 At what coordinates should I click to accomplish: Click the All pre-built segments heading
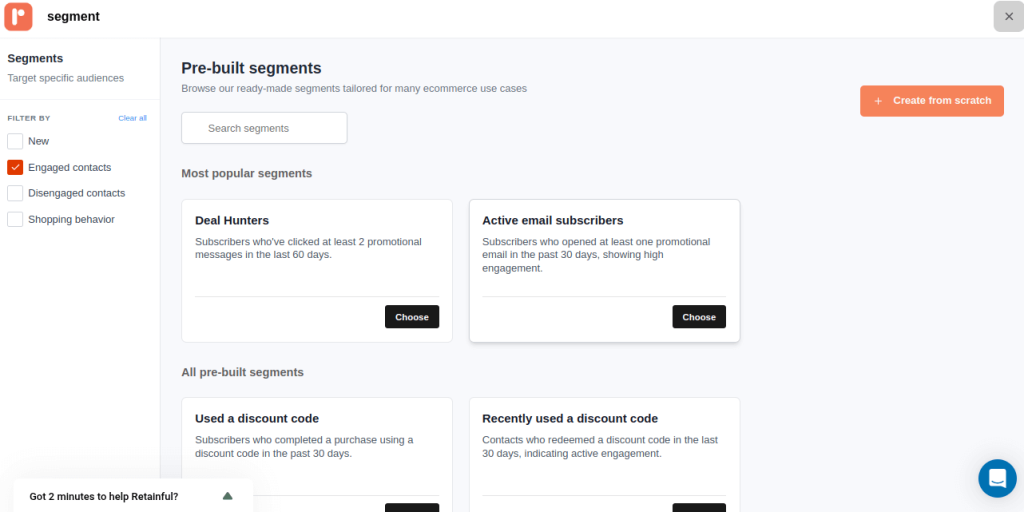[242, 372]
